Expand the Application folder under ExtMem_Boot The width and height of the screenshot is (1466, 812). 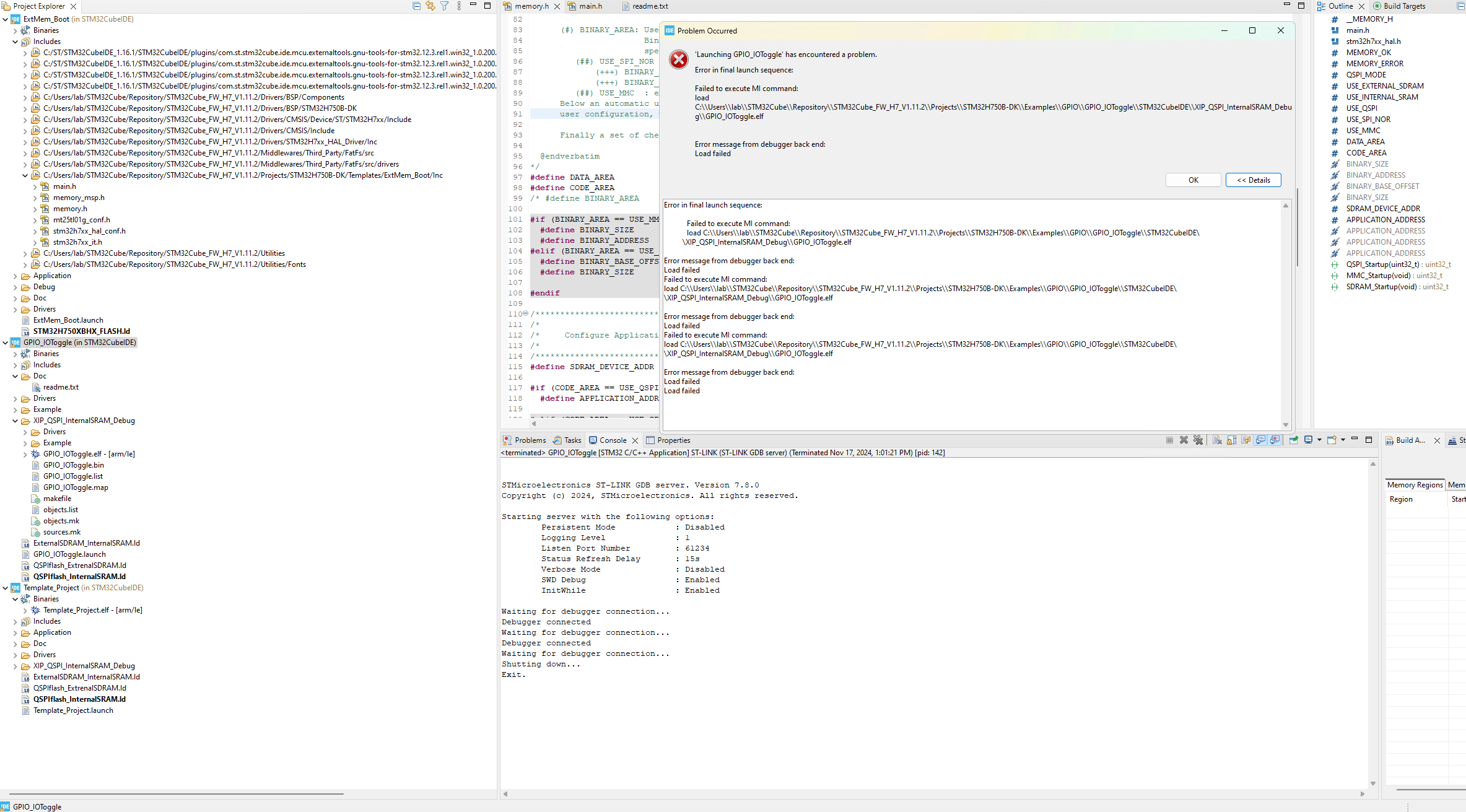pyautogui.click(x=15, y=276)
